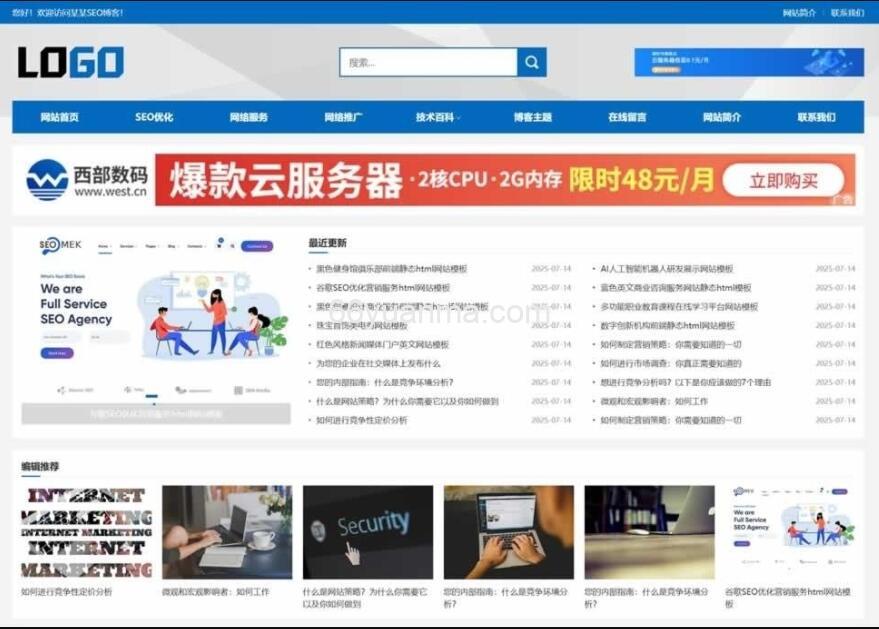Open the 在线留言 menu item
The height and width of the screenshot is (629, 879).
coord(626,116)
